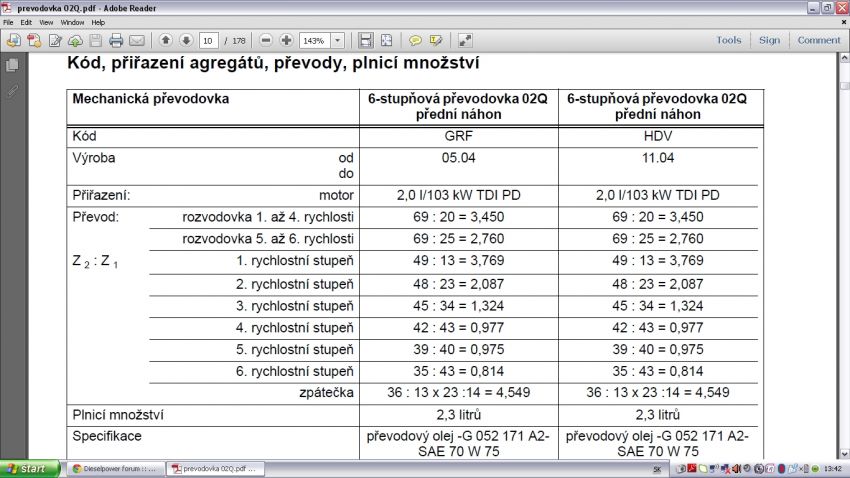
Task: Open the attachments paperclip panel
Action: pyautogui.click(x=12, y=91)
